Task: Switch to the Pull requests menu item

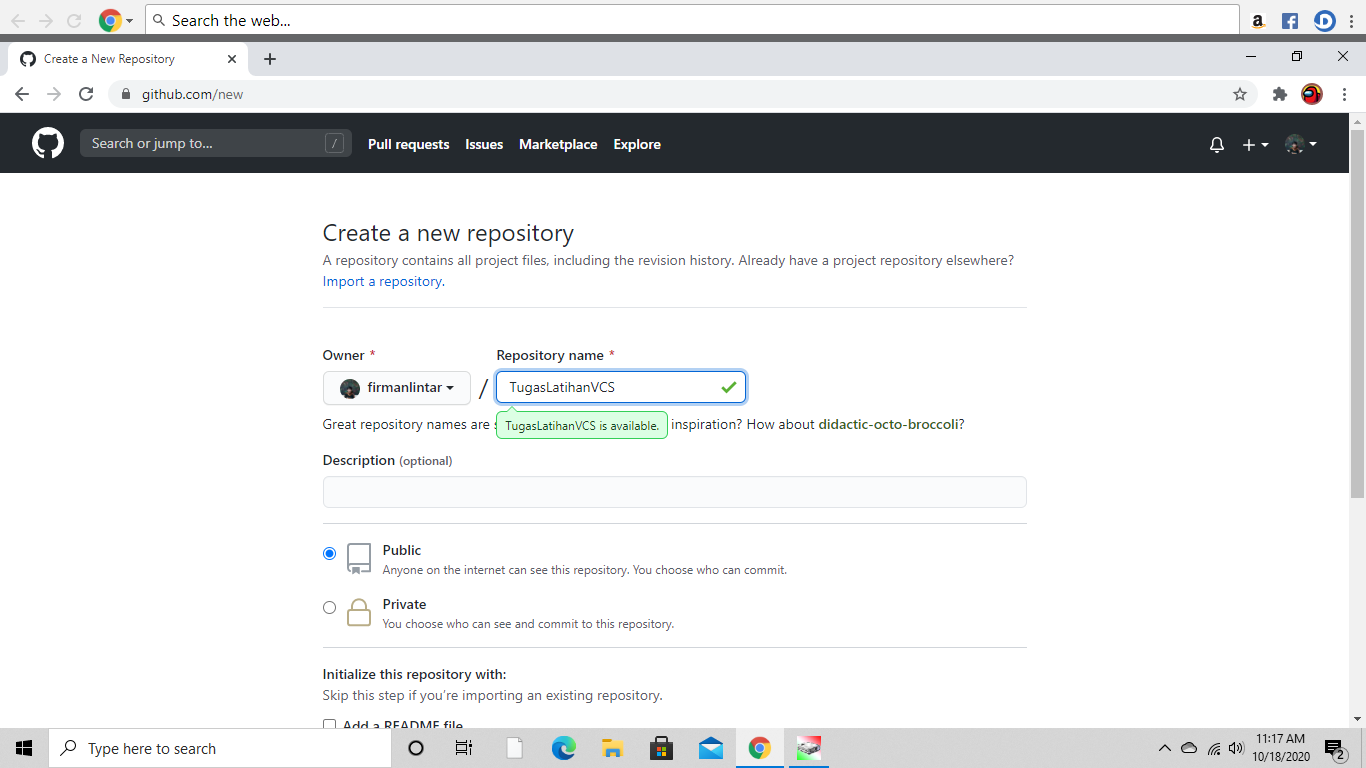Action: click(408, 144)
